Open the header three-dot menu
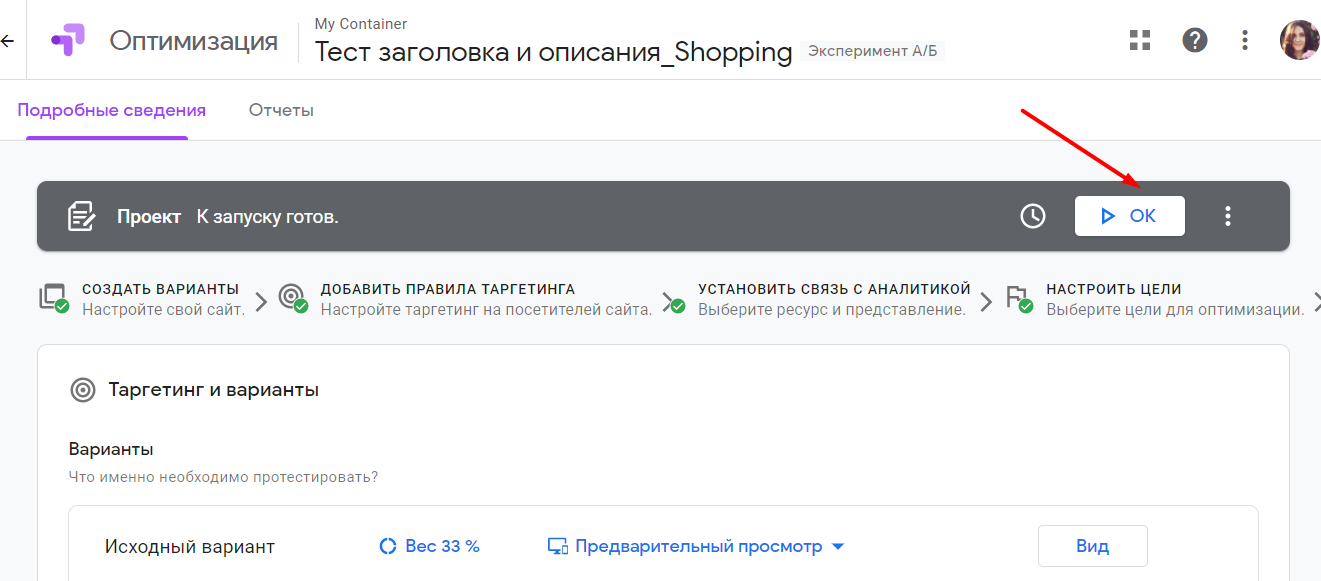 (x=1245, y=40)
